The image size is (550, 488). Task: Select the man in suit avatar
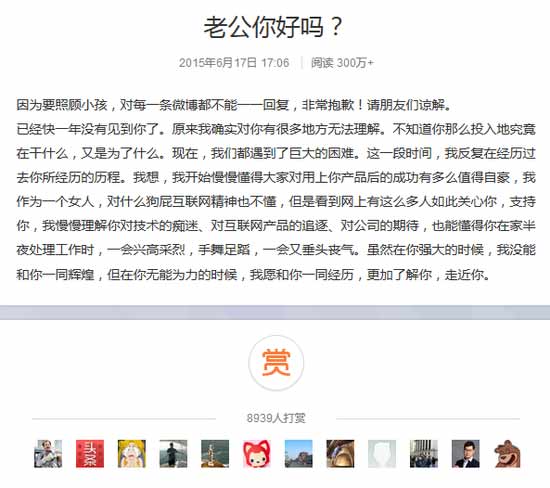click(465, 454)
